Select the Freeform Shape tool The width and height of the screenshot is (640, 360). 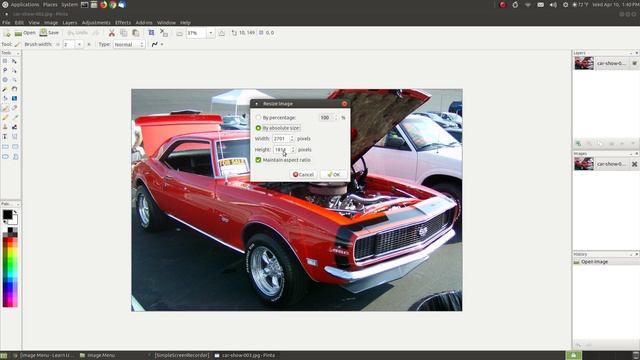tap(15, 156)
